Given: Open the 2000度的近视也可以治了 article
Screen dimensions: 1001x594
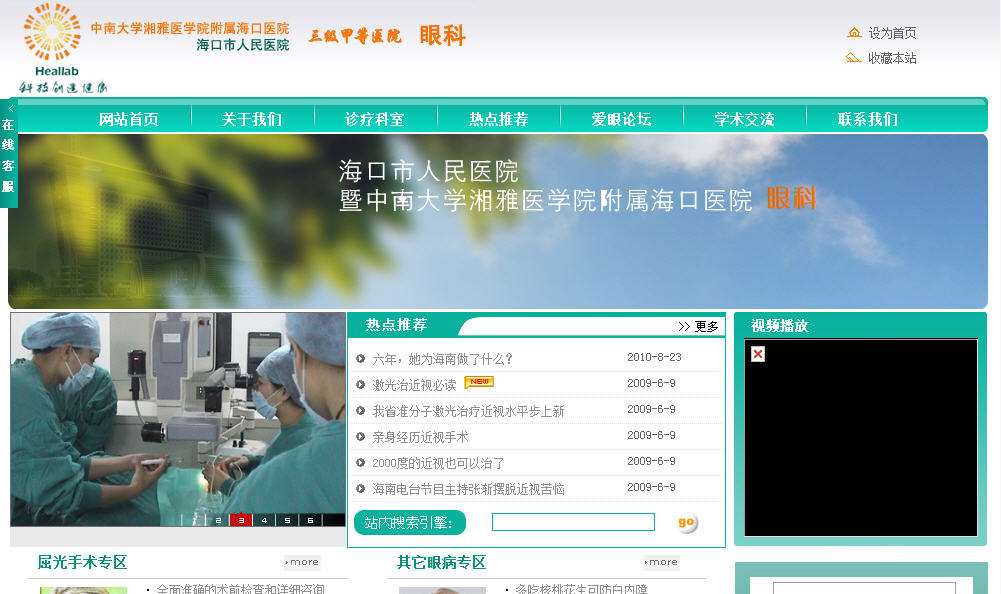Looking at the screenshot, I should point(438,463).
